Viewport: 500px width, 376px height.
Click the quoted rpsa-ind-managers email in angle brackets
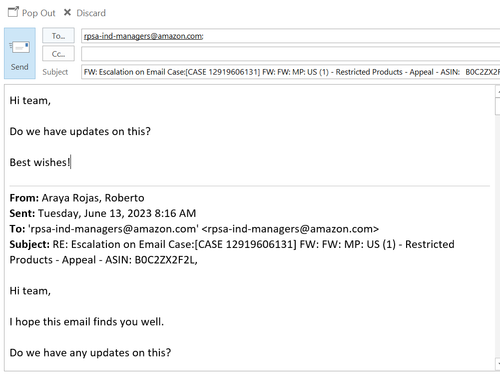point(290,229)
